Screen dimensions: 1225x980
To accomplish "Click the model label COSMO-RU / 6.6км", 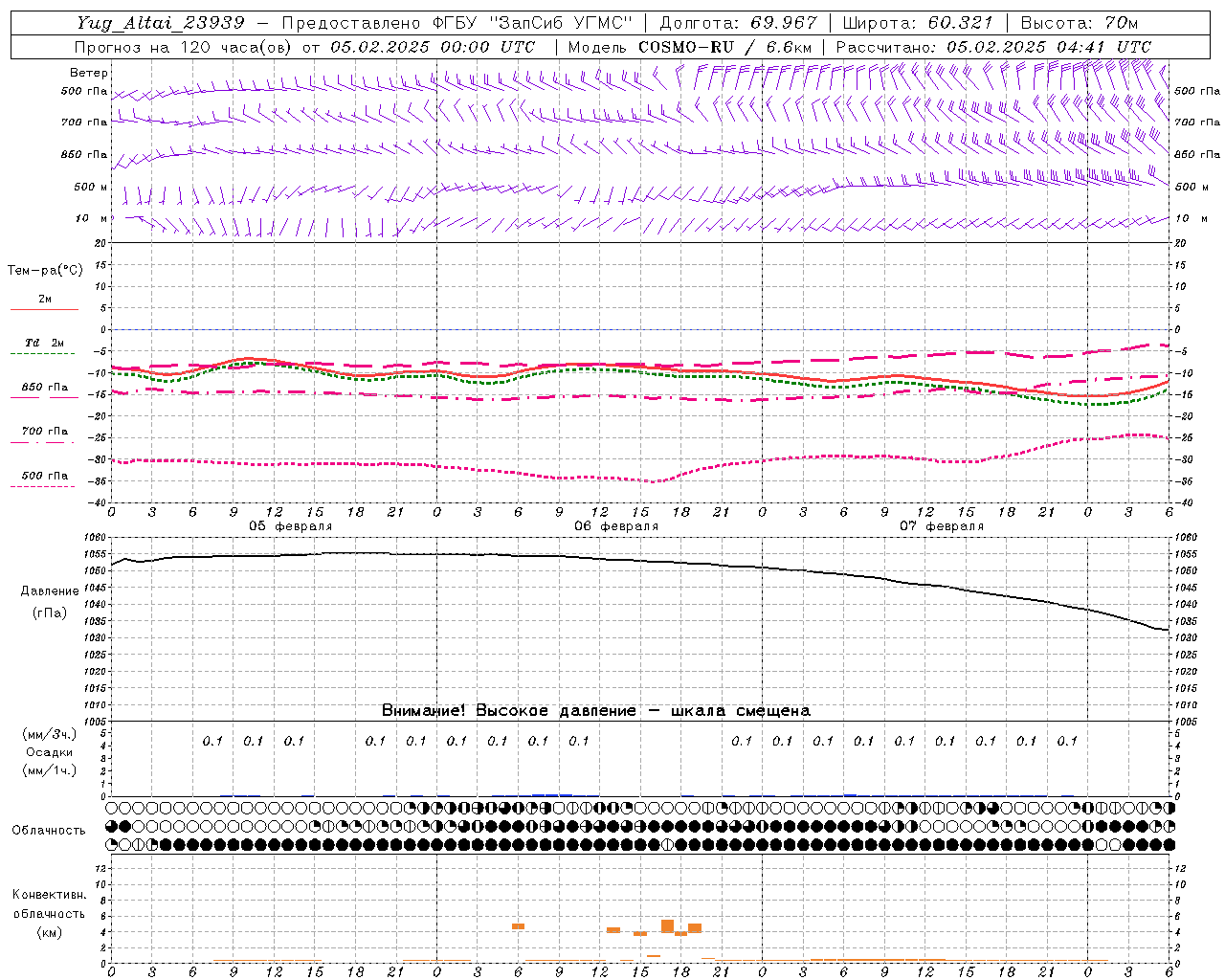I will point(725,47).
